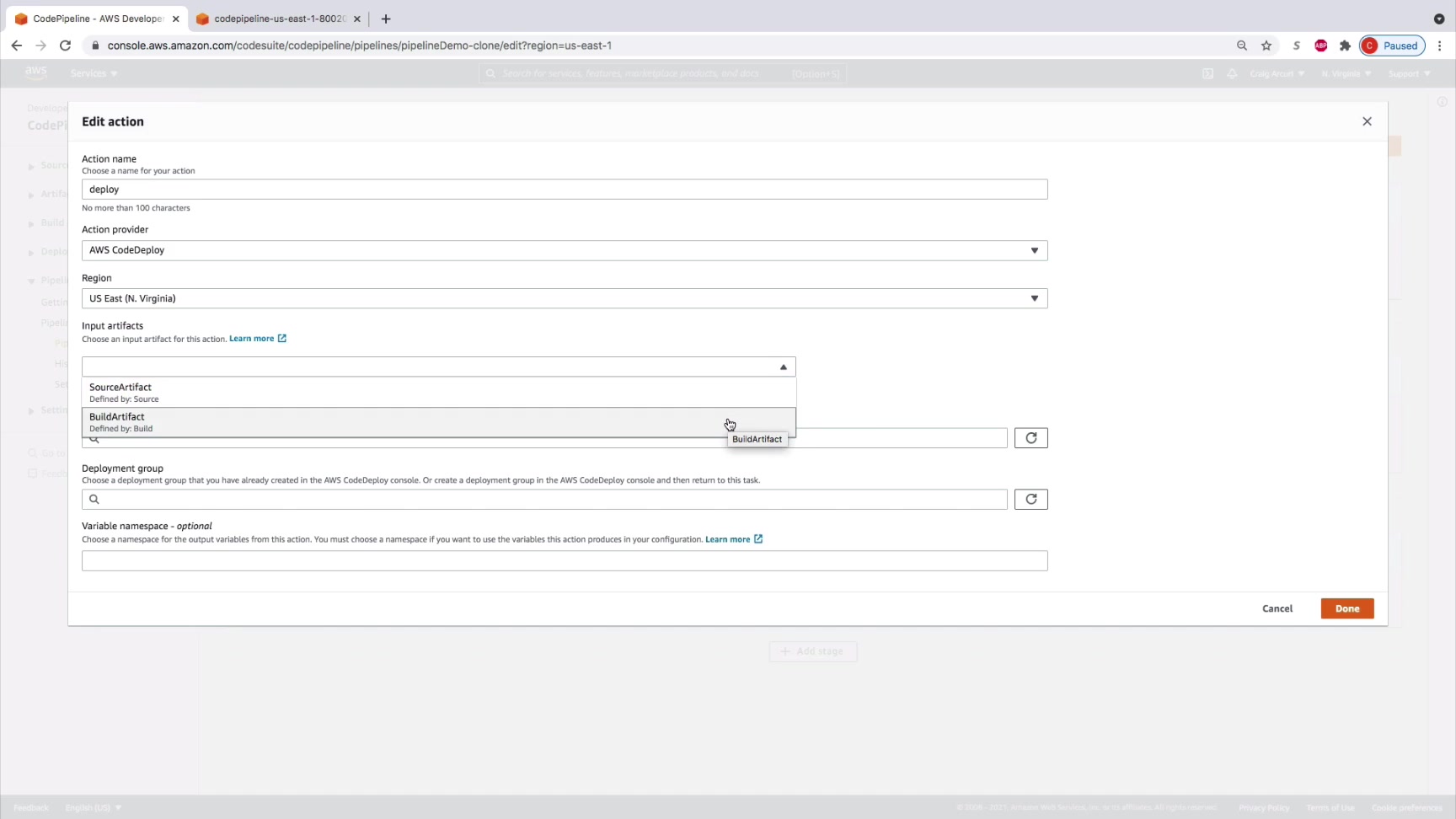Image resolution: width=1456 pixels, height=819 pixels.
Task: Click the browser address bar URL
Action: 360,45
